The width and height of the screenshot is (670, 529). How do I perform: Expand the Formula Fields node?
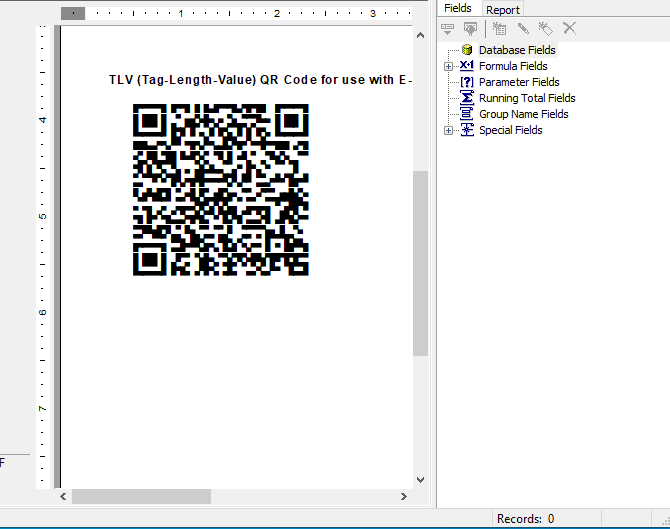click(448, 66)
